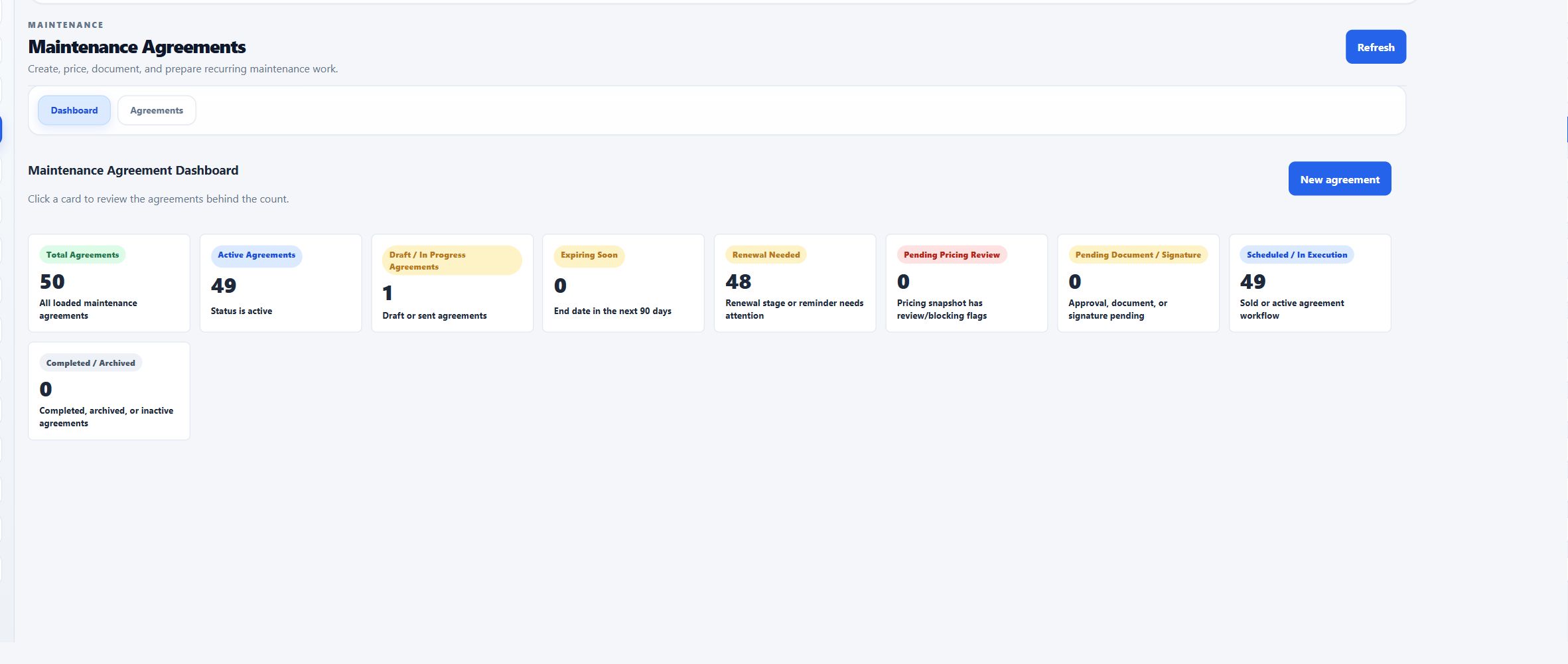Screen dimensions: 1568x664
Task: Open the Completed / Archived card
Action: click(x=109, y=391)
